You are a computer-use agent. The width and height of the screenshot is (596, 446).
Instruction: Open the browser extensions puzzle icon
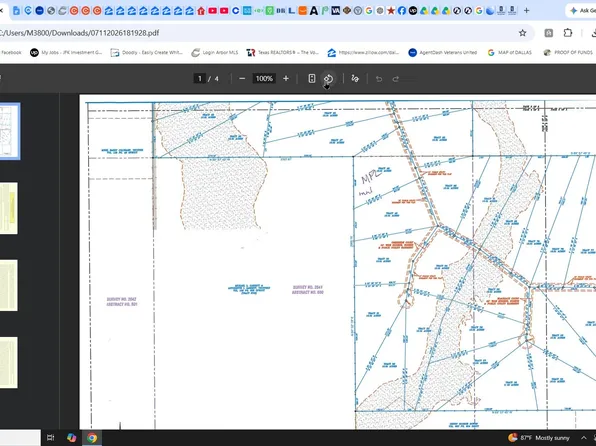pos(568,33)
